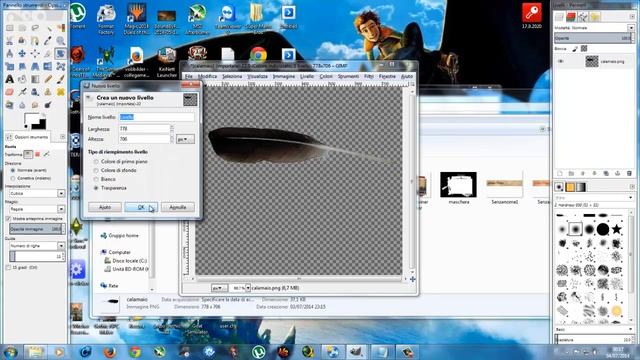The image size is (640, 360).
Task: Click the Larghezza width field
Action: click(144, 129)
